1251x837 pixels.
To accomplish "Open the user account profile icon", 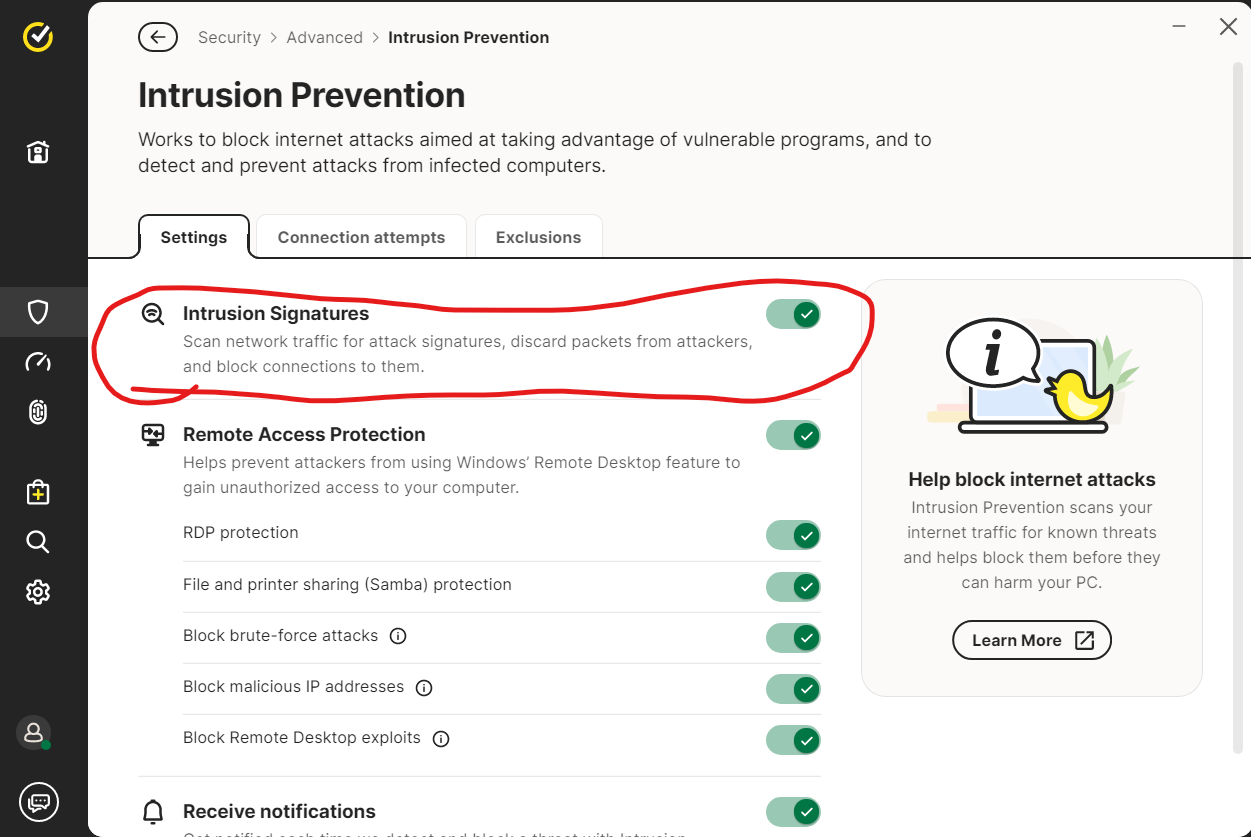I will (x=34, y=732).
